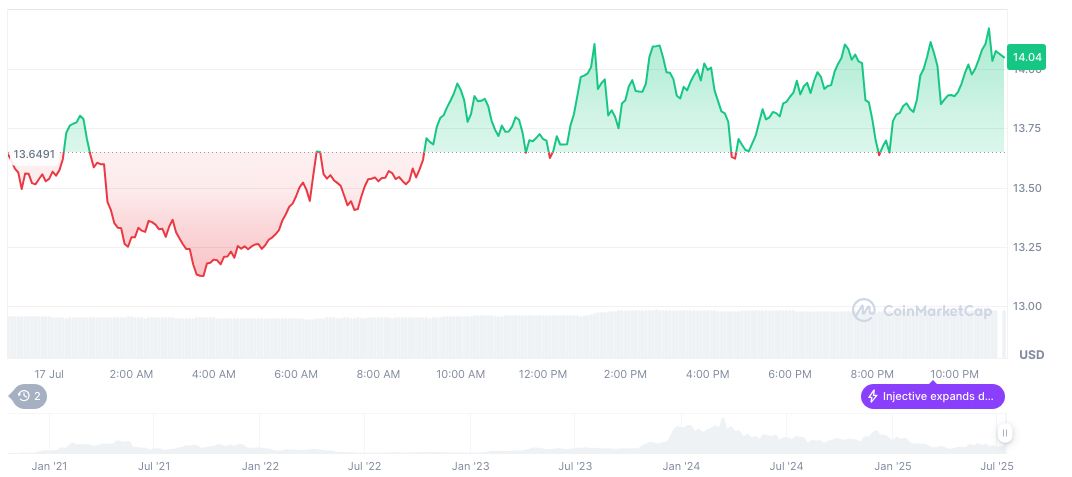The height and width of the screenshot is (477, 1072).
Task: Click the green 14.04 current price tag
Action: point(1026,58)
